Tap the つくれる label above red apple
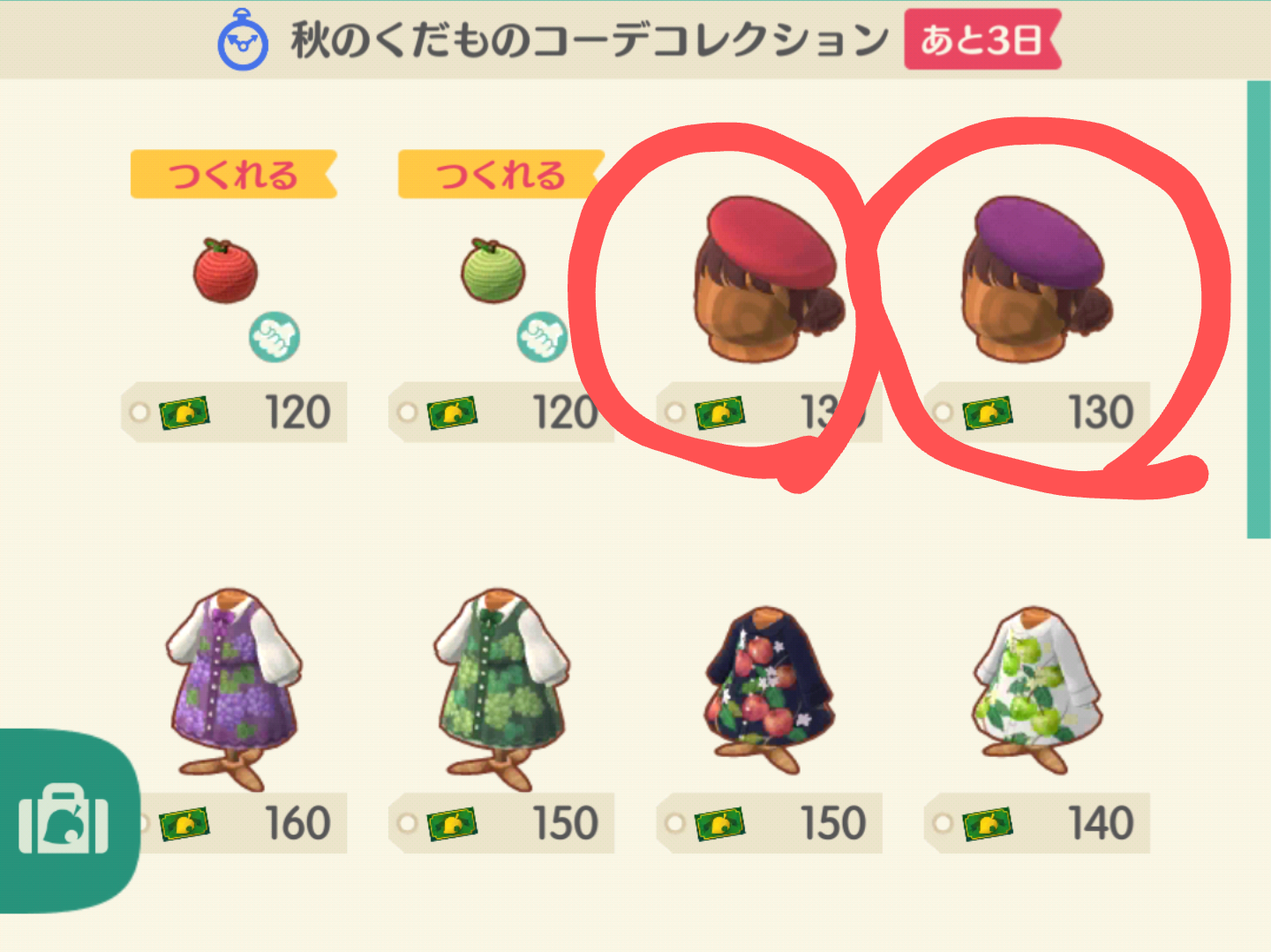The width and height of the screenshot is (1271, 952). click(234, 174)
